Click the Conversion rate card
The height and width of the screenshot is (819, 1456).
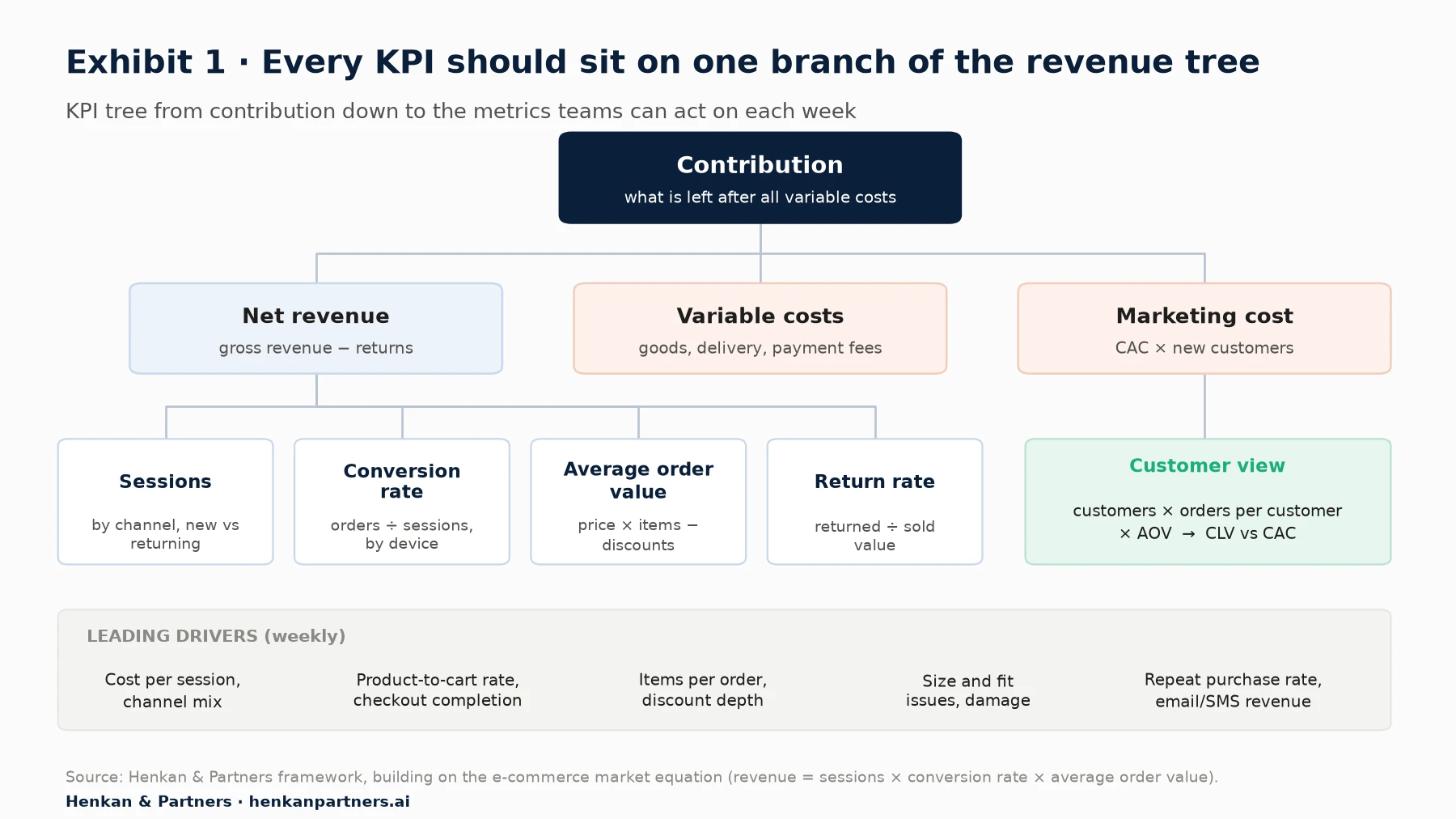coord(402,502)
